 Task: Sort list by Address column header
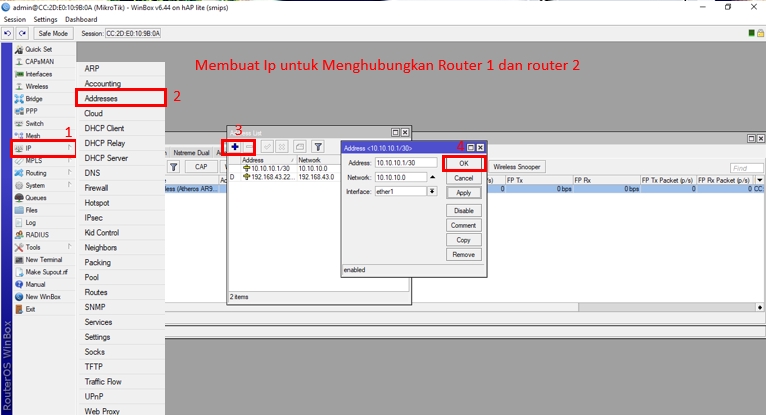268,160
